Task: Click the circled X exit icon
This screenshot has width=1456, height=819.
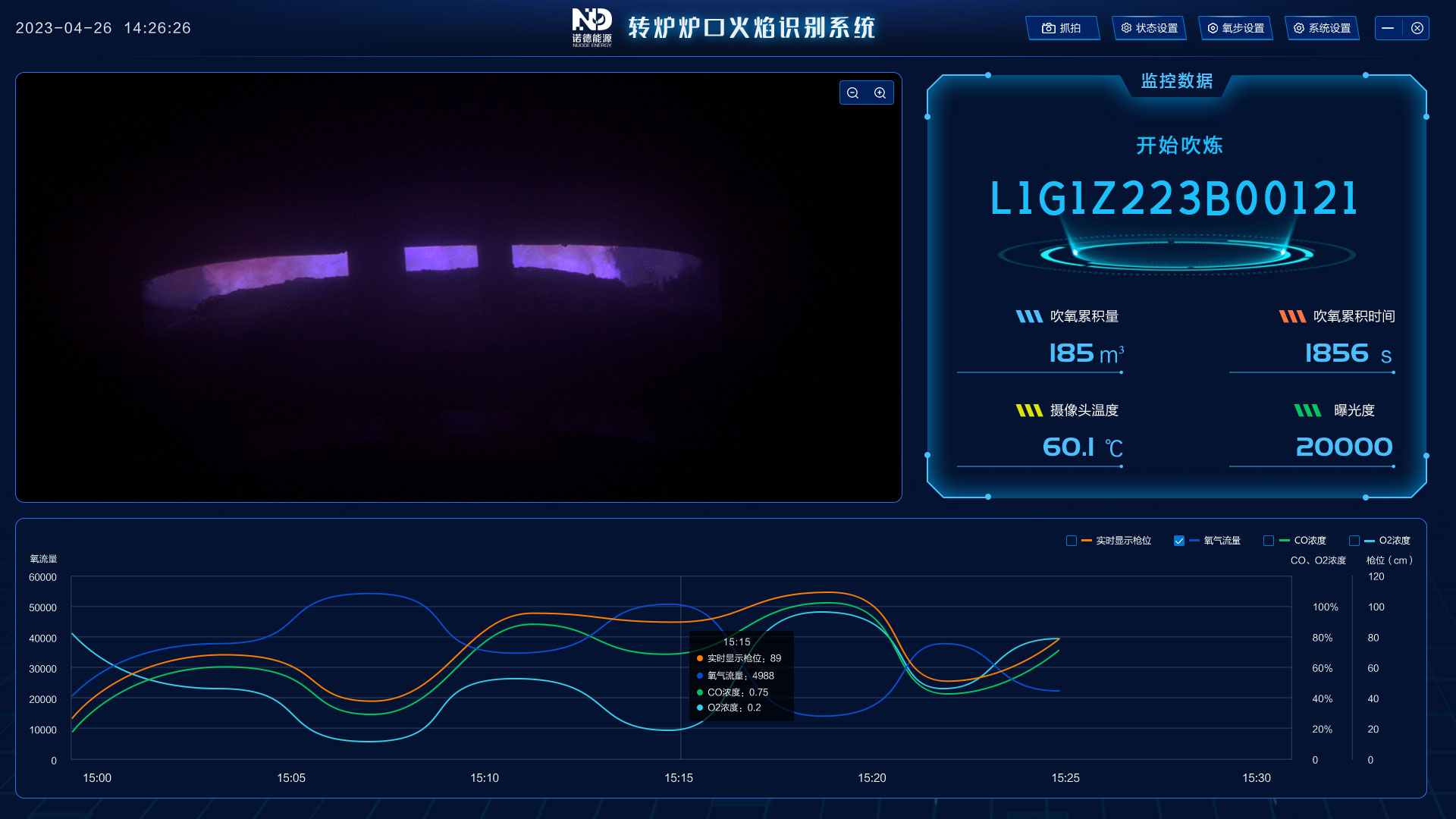Action: coord(1417,28)
